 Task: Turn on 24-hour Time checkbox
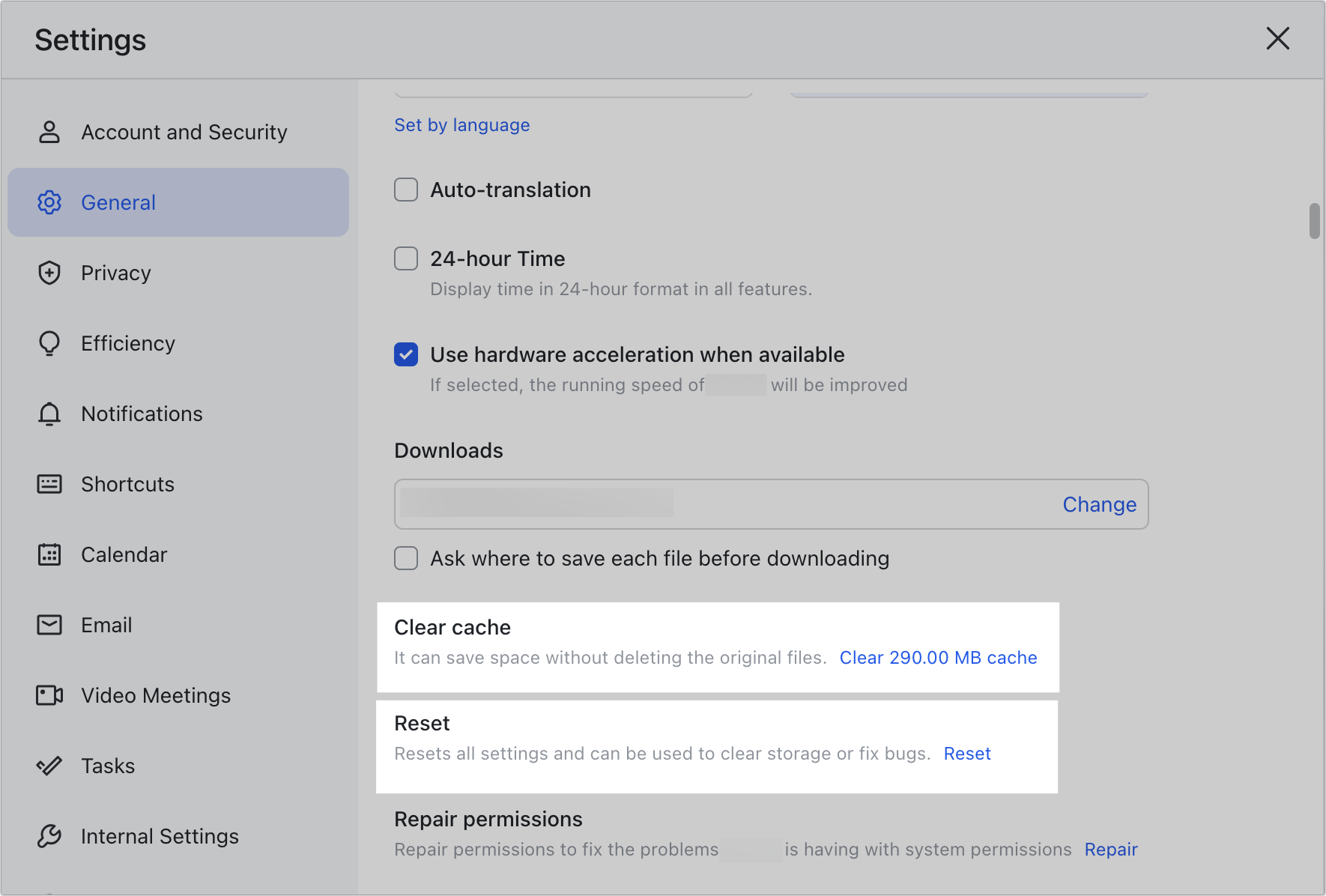[406, 258]
